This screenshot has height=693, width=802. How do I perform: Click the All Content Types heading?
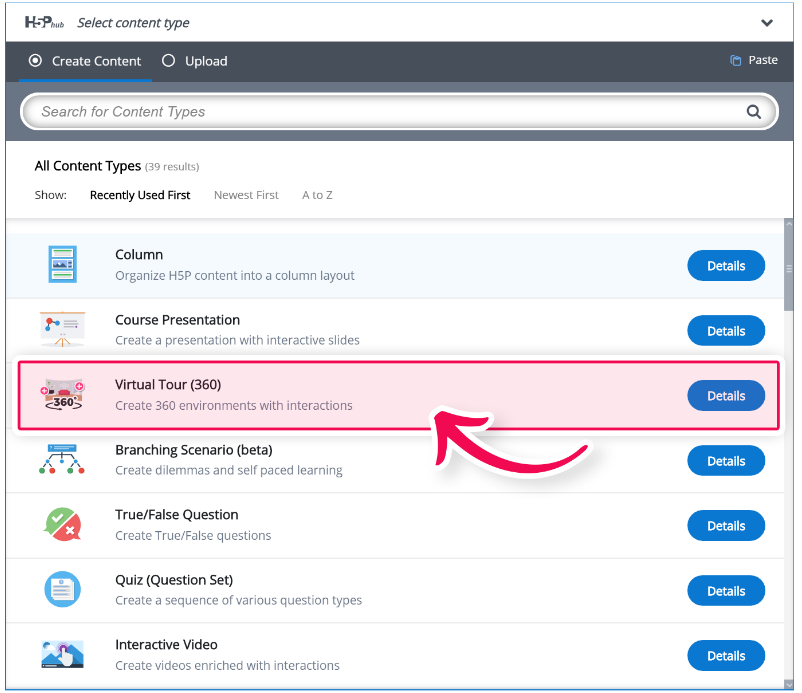pyautogui.click(x=87, y=166)
